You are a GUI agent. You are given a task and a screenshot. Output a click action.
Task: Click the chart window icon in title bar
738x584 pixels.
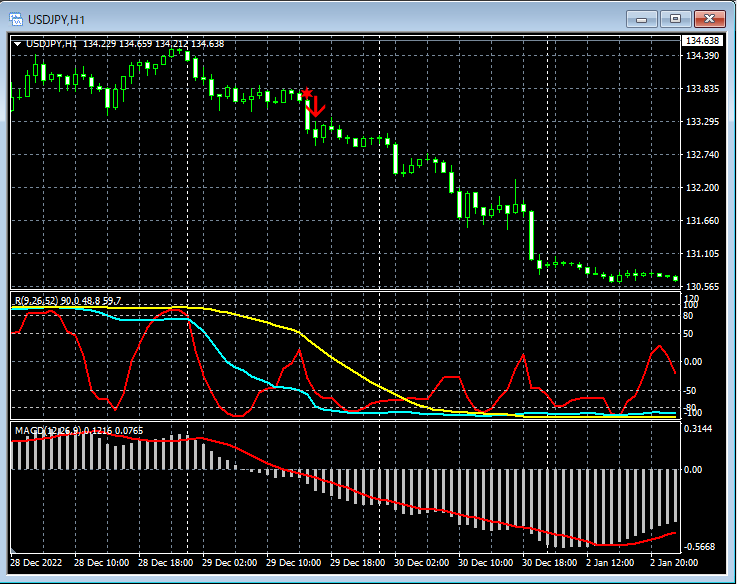click(x=16, y=19)
